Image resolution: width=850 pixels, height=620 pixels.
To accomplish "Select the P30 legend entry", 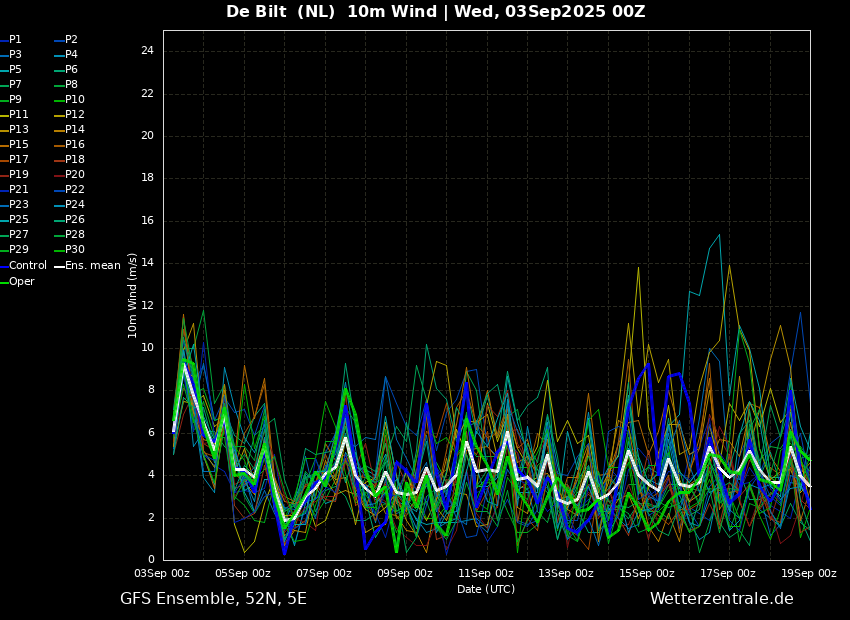I will point(75,250).
